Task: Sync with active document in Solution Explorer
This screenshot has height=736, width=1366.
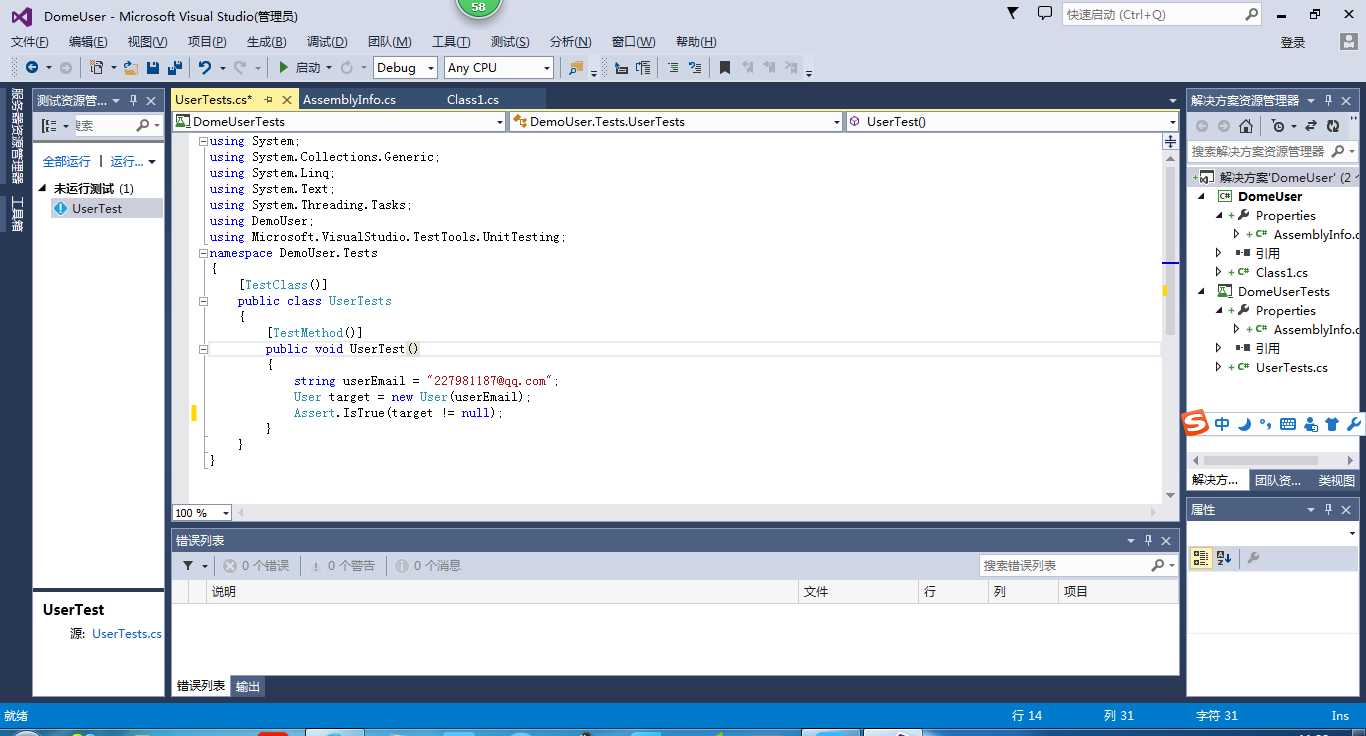Action: point(1311,126)
